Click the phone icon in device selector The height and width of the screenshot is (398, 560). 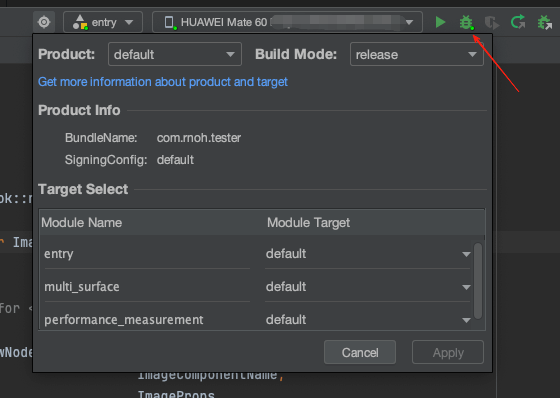click(x=170, y=23)
